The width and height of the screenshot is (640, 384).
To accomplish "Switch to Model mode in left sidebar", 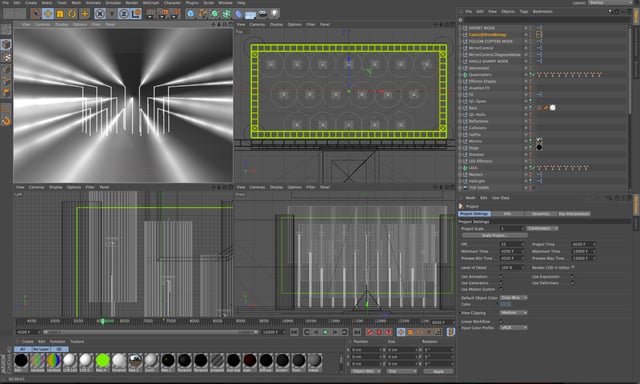I will point(6,44).
